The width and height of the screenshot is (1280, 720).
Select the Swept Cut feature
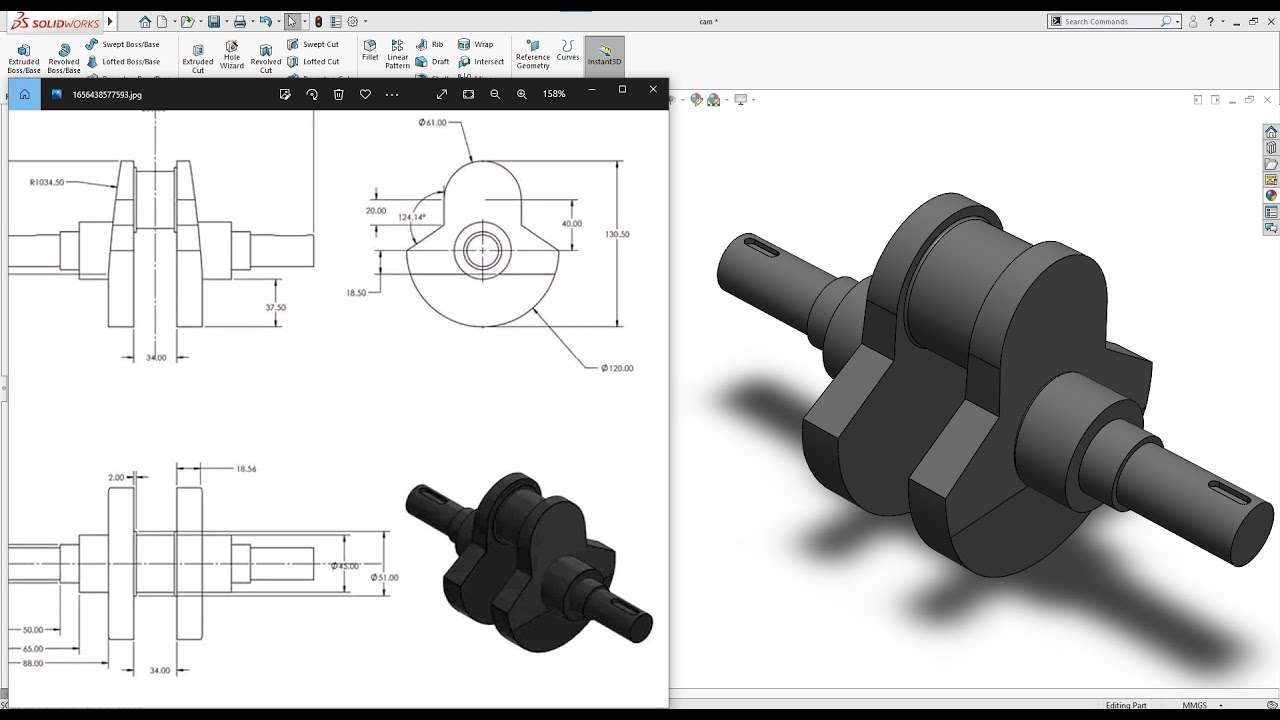[313, 44]
